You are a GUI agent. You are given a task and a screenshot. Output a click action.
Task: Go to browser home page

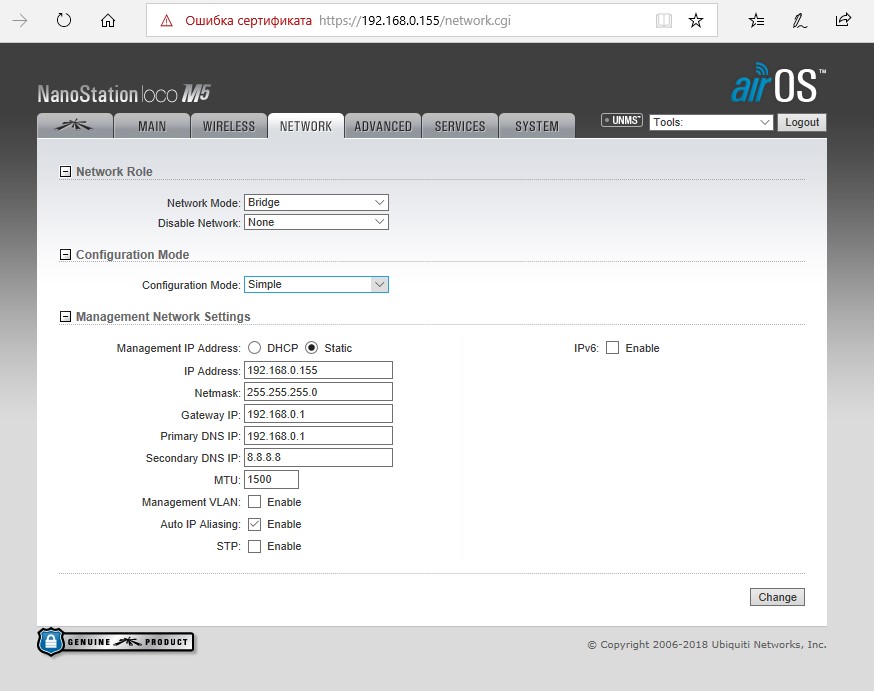click(108, 21)
